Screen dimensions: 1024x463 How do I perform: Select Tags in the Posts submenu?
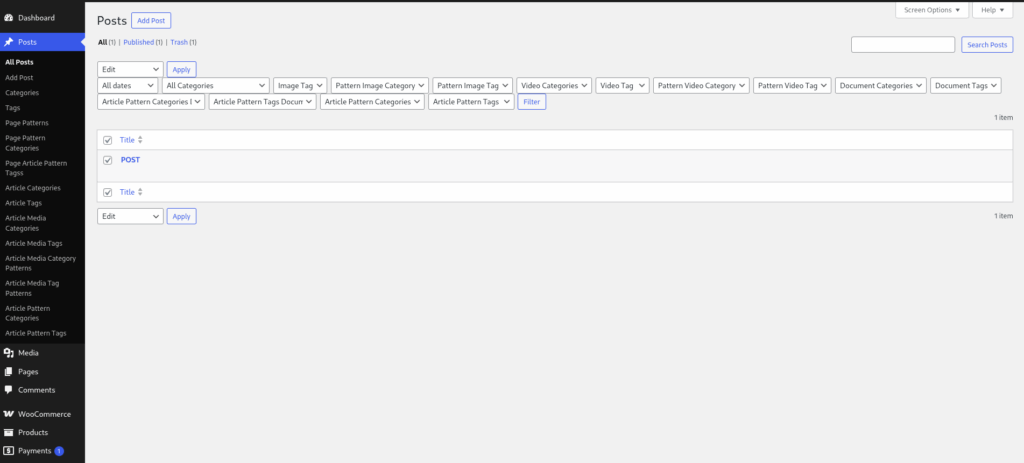tap(13, 108)
